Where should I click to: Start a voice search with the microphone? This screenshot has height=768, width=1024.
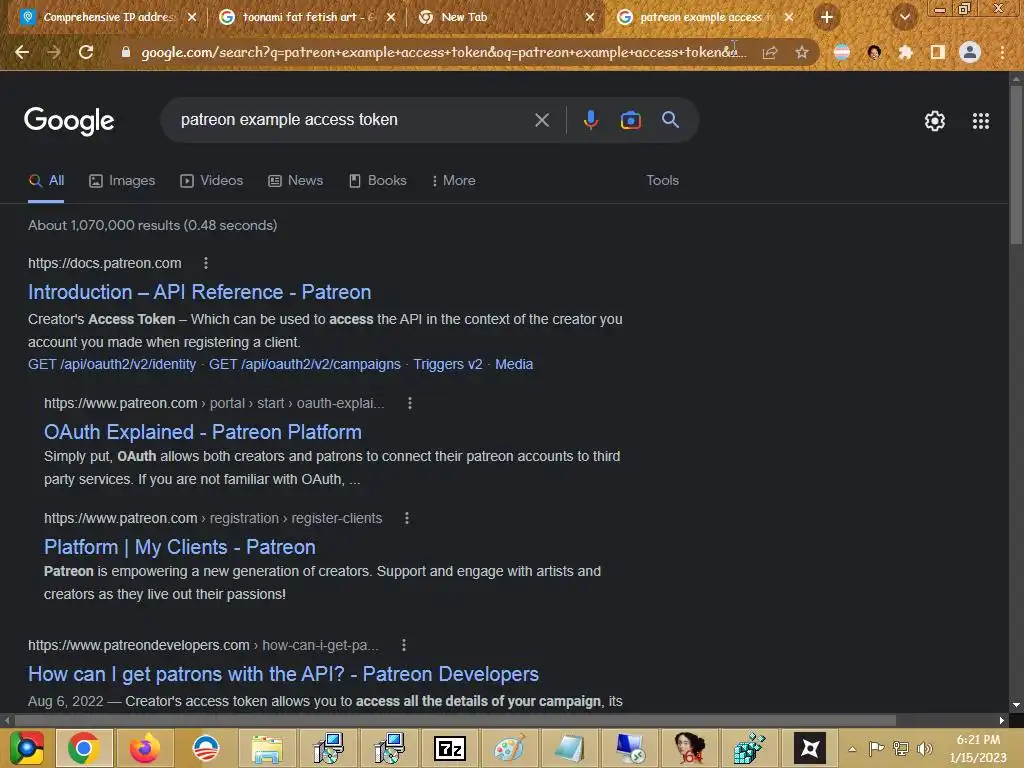click(590, 120)
